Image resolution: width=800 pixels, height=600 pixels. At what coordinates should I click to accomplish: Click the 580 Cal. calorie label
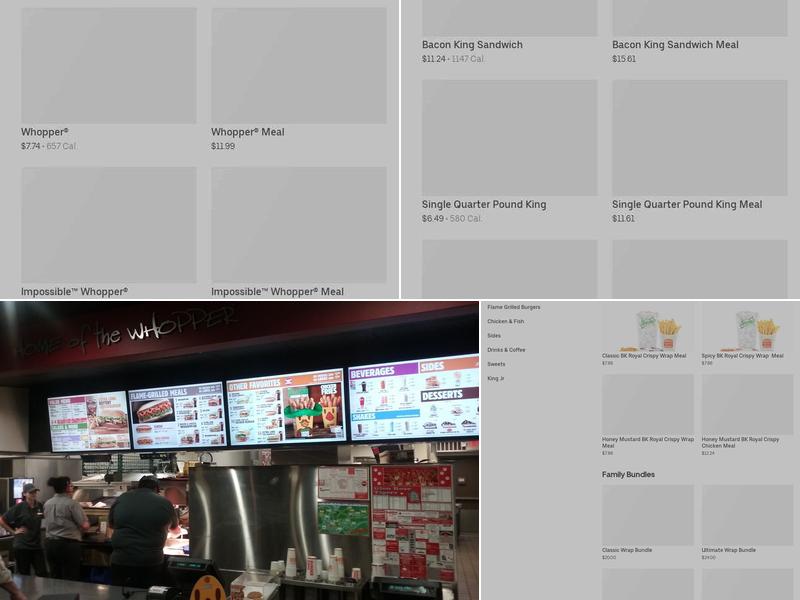pos(466,218)
